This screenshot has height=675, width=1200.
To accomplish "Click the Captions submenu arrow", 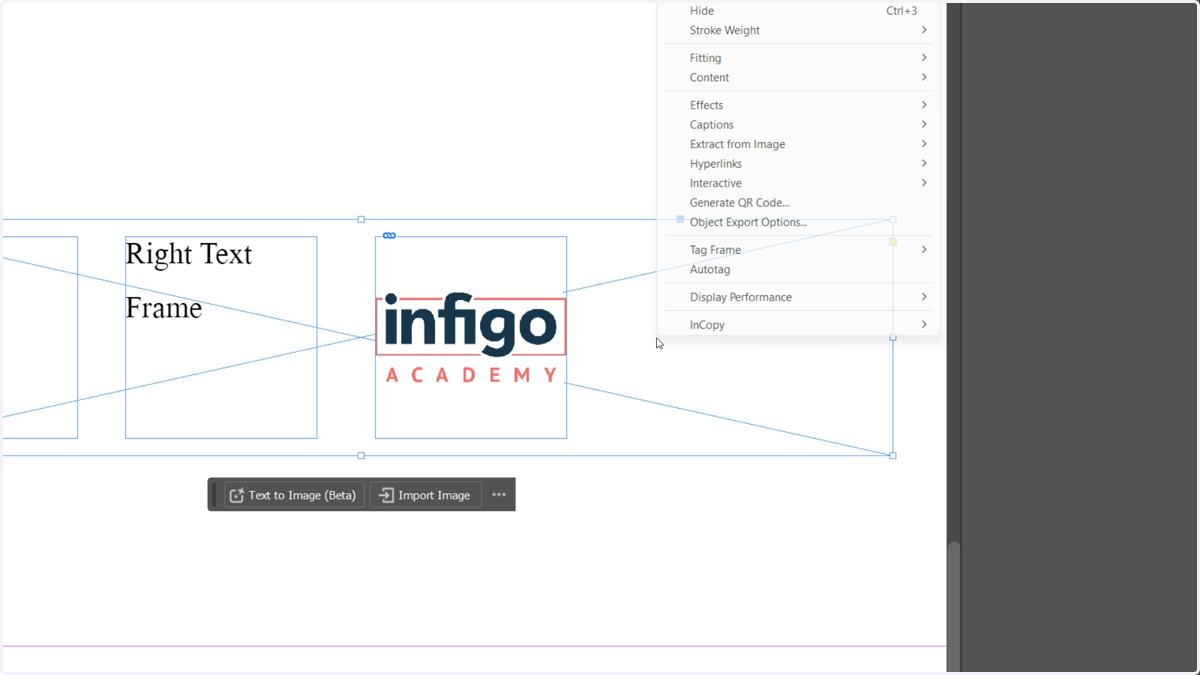I will point(924,125).
